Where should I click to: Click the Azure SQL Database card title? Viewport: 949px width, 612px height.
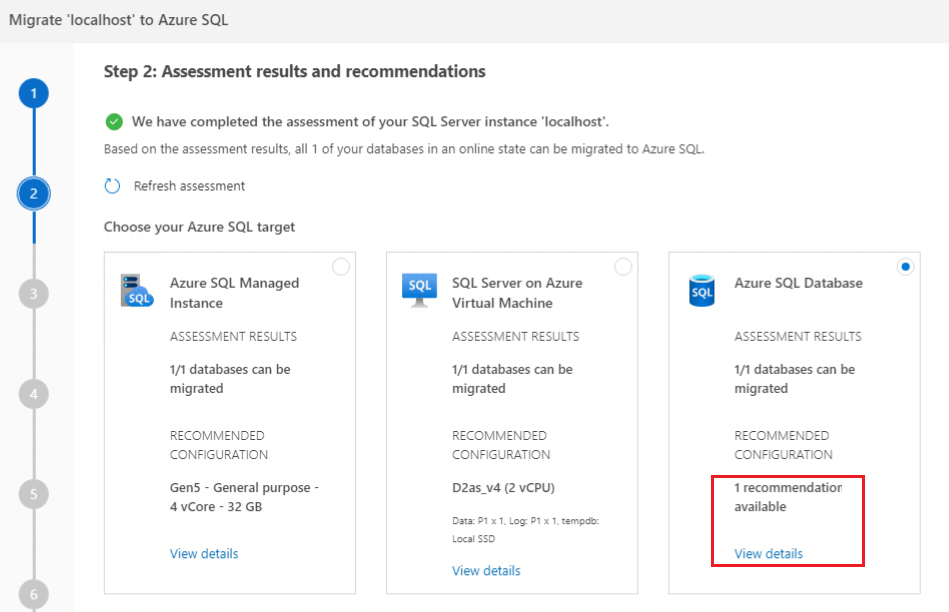tap(798, 283)
